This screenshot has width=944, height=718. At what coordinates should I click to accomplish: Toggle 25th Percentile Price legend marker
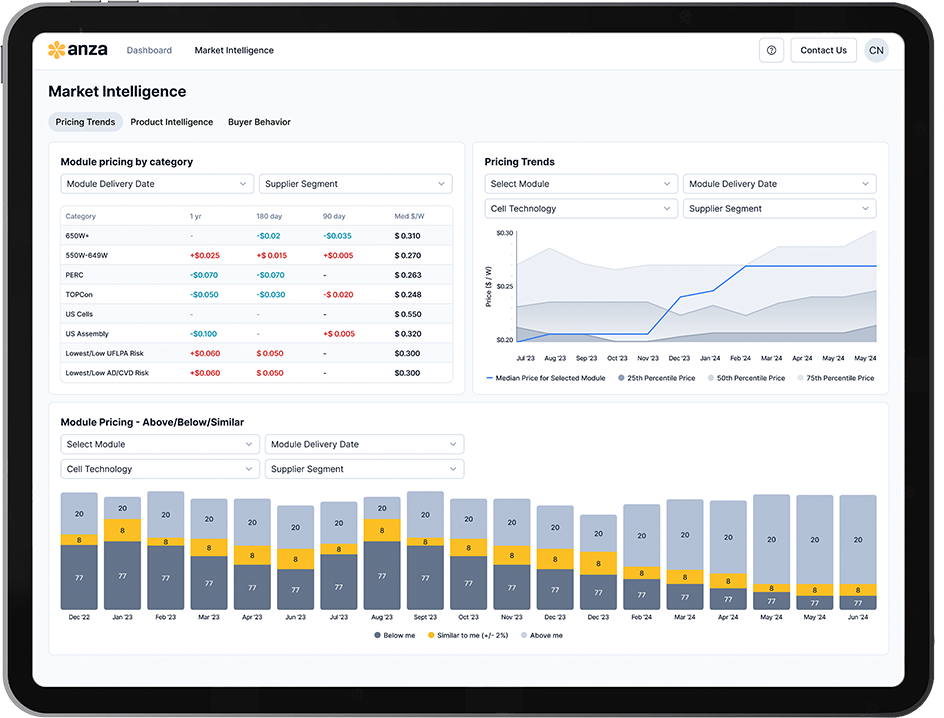(621, 378)
